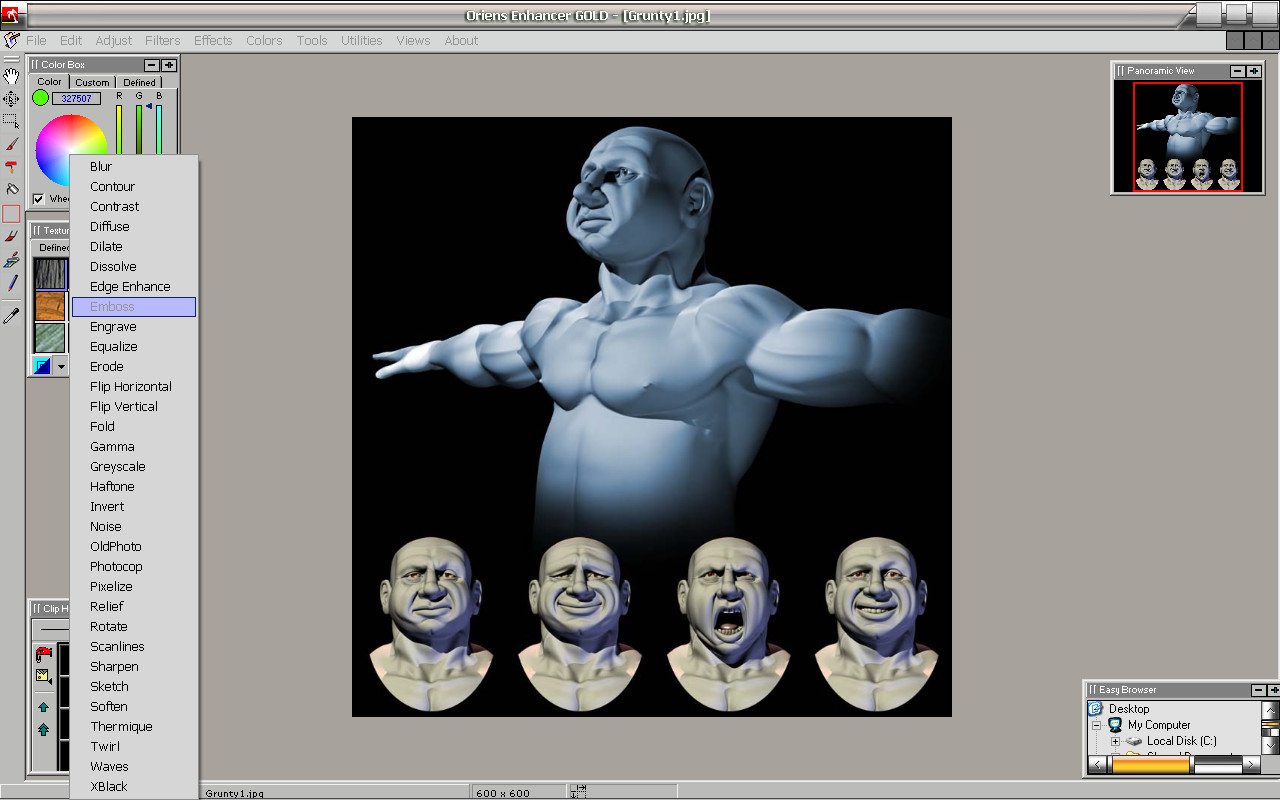The height and width of the screenshot is (800, 1280).
Task: Choose the dotted rectangle Selection tool
Action: coord(11,121)
